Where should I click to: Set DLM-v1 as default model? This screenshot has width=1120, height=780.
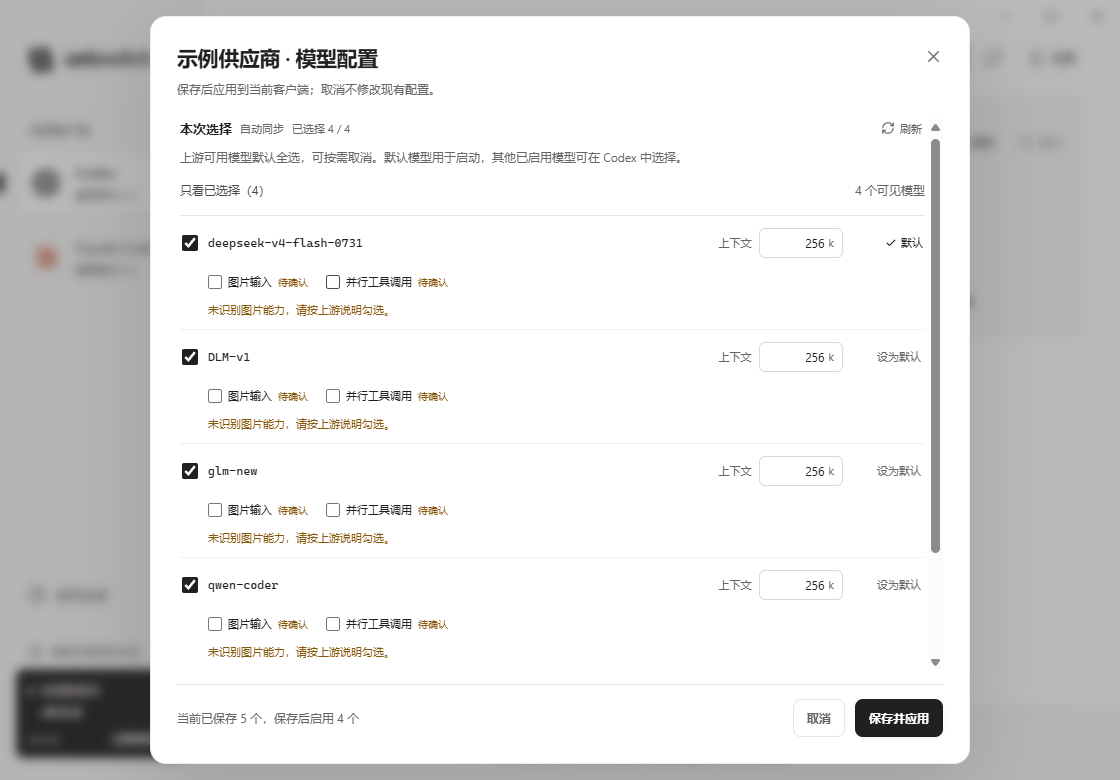[899, 356]
